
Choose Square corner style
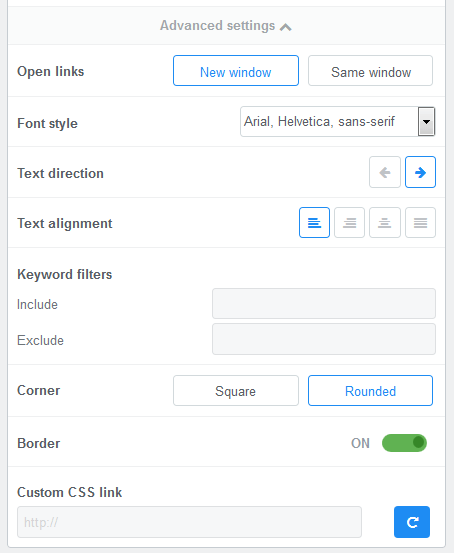[x=236, y=390]
